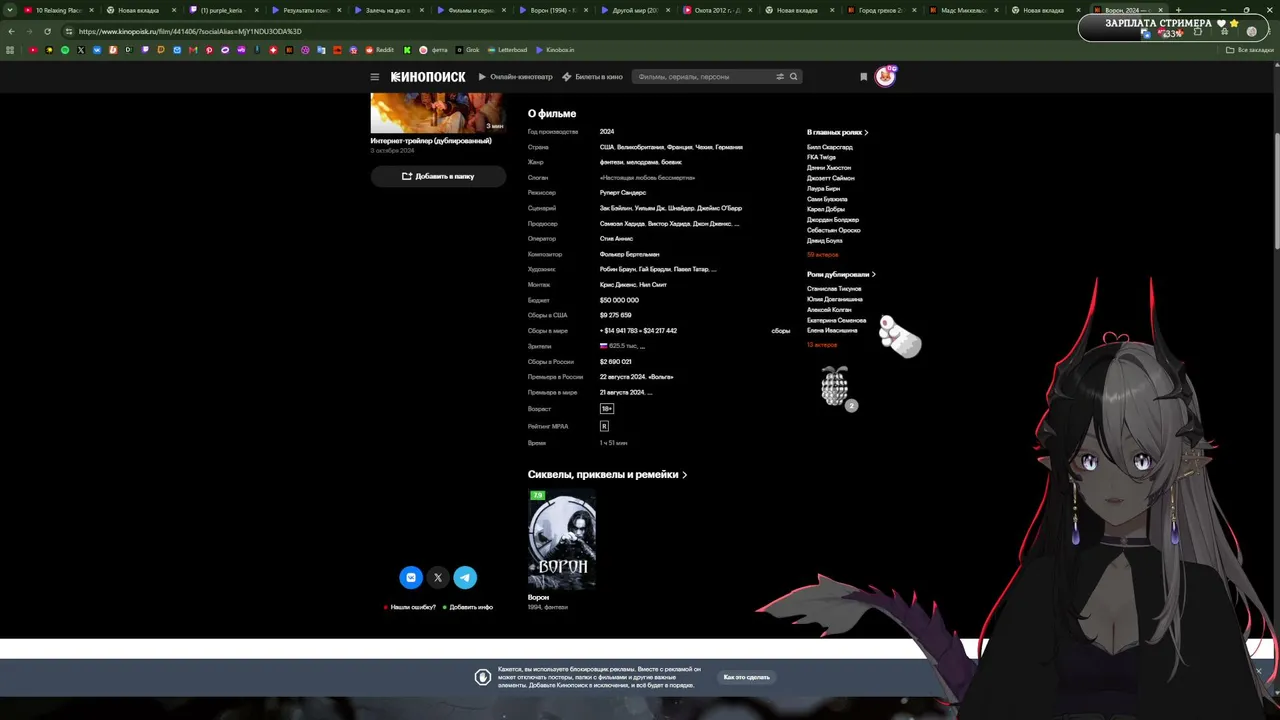This screenshot has height=720, width=1280.
Task: Open the bookmark icon in Kinopoisk header
Action: tap(864, 77)
